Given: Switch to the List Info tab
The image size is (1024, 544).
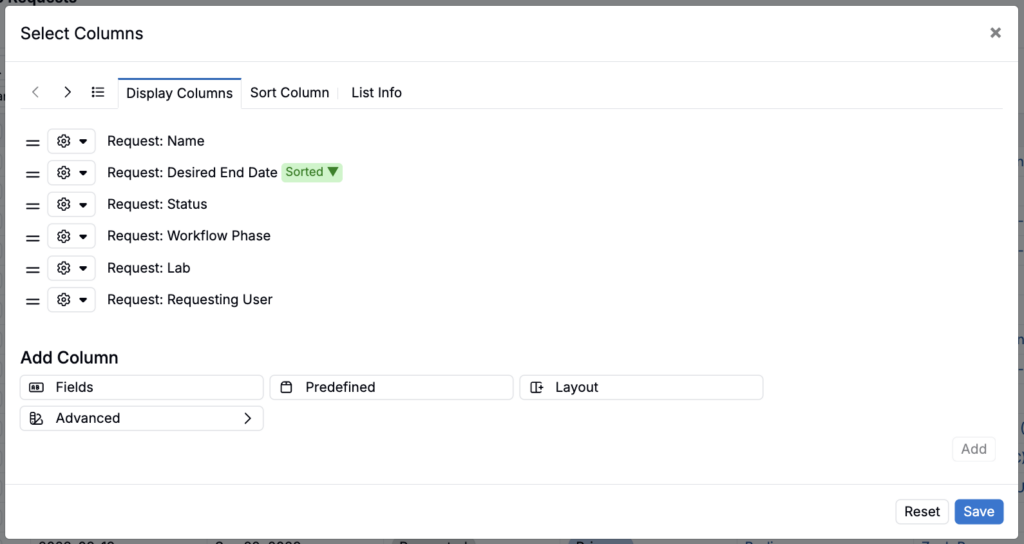Looking at the screenshot, I should [x=376, y=93].
